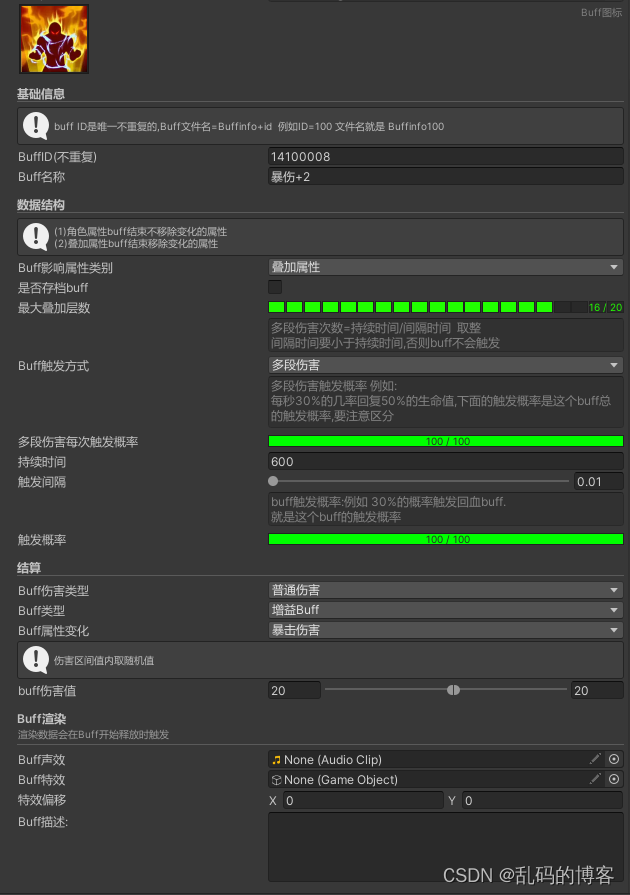Viewport: 630px width, 895px height.
Task: Open the Buff属性变化 dropdown showing 暴击伤害
Action: coord(446,630)
